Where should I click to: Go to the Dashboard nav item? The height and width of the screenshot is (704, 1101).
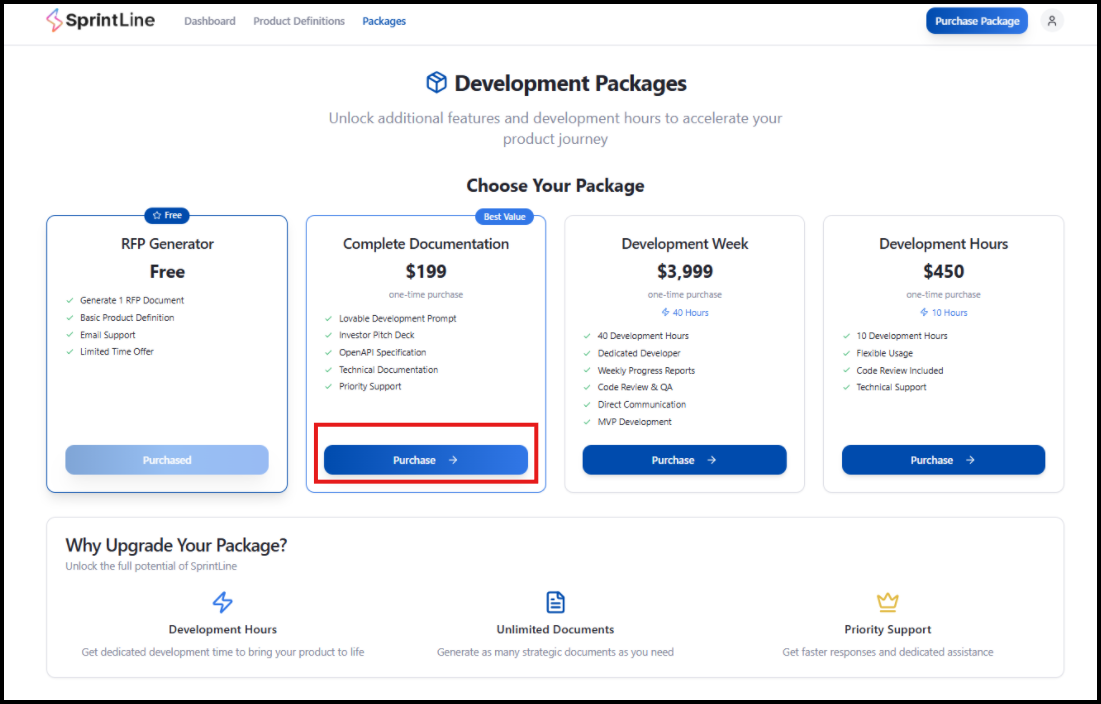point(209,21)
